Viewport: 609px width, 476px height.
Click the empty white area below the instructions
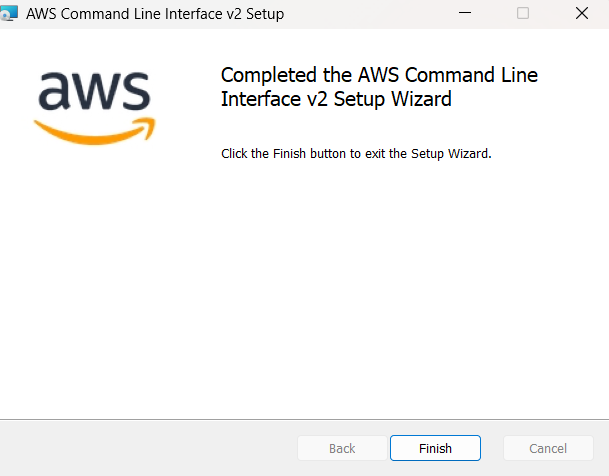304,287
